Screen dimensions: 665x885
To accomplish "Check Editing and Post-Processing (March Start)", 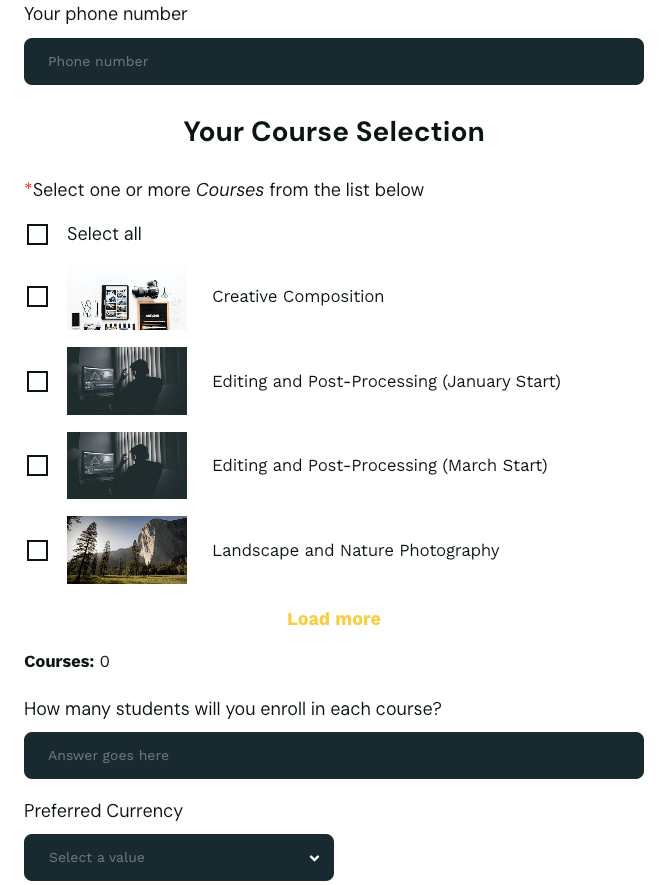I will tap(37, 465).
